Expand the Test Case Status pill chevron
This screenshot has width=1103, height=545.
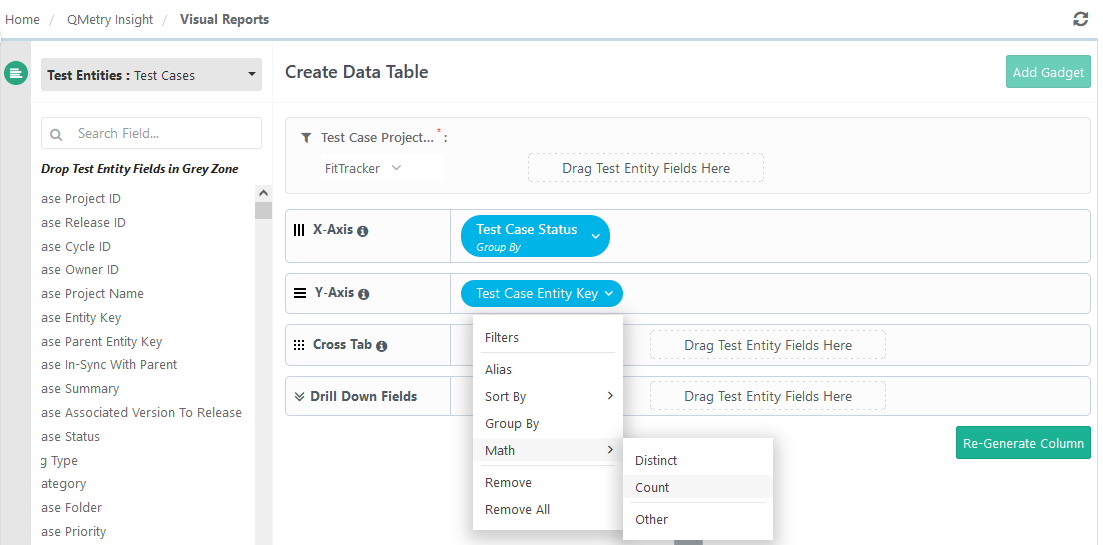coord(595,236)
